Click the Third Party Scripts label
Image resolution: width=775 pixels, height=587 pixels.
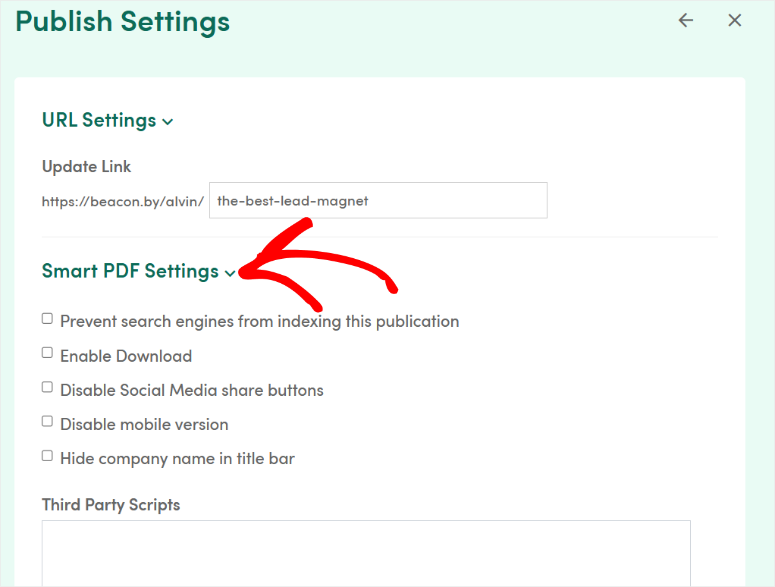point(111,505)
